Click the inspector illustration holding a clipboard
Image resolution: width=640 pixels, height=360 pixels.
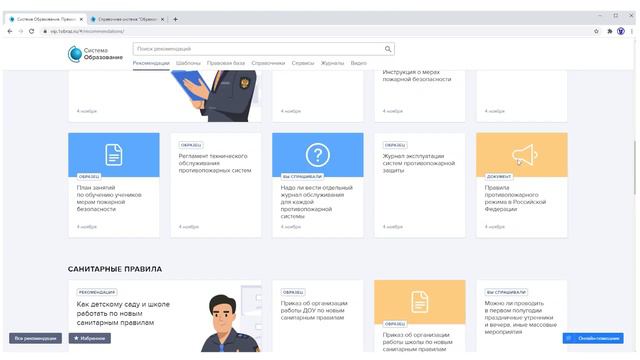pyautogui.click(x=216, y=96)
